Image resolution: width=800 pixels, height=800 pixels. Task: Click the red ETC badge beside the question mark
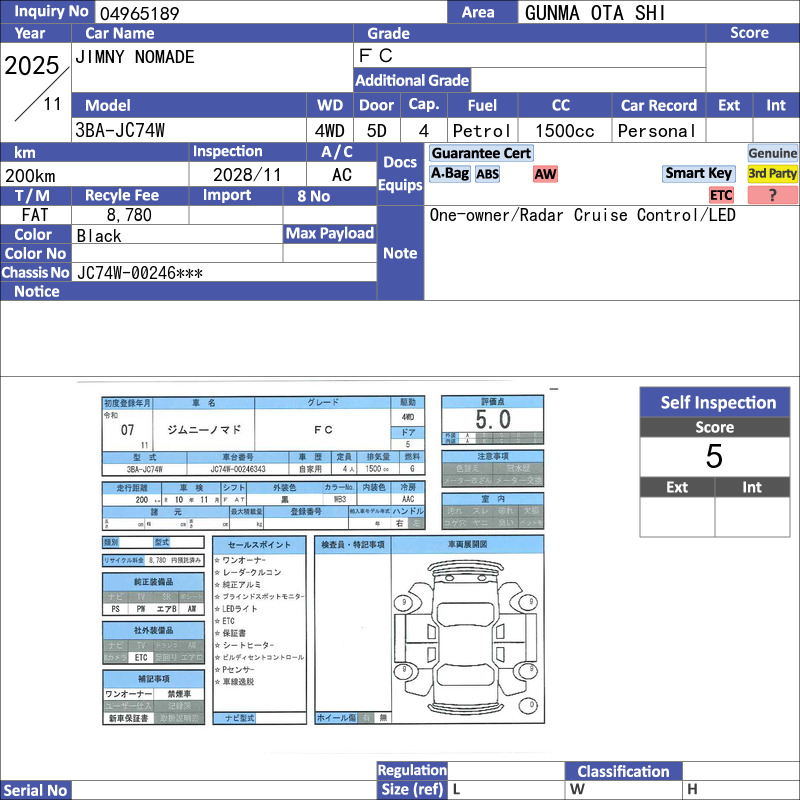[721, 195]
